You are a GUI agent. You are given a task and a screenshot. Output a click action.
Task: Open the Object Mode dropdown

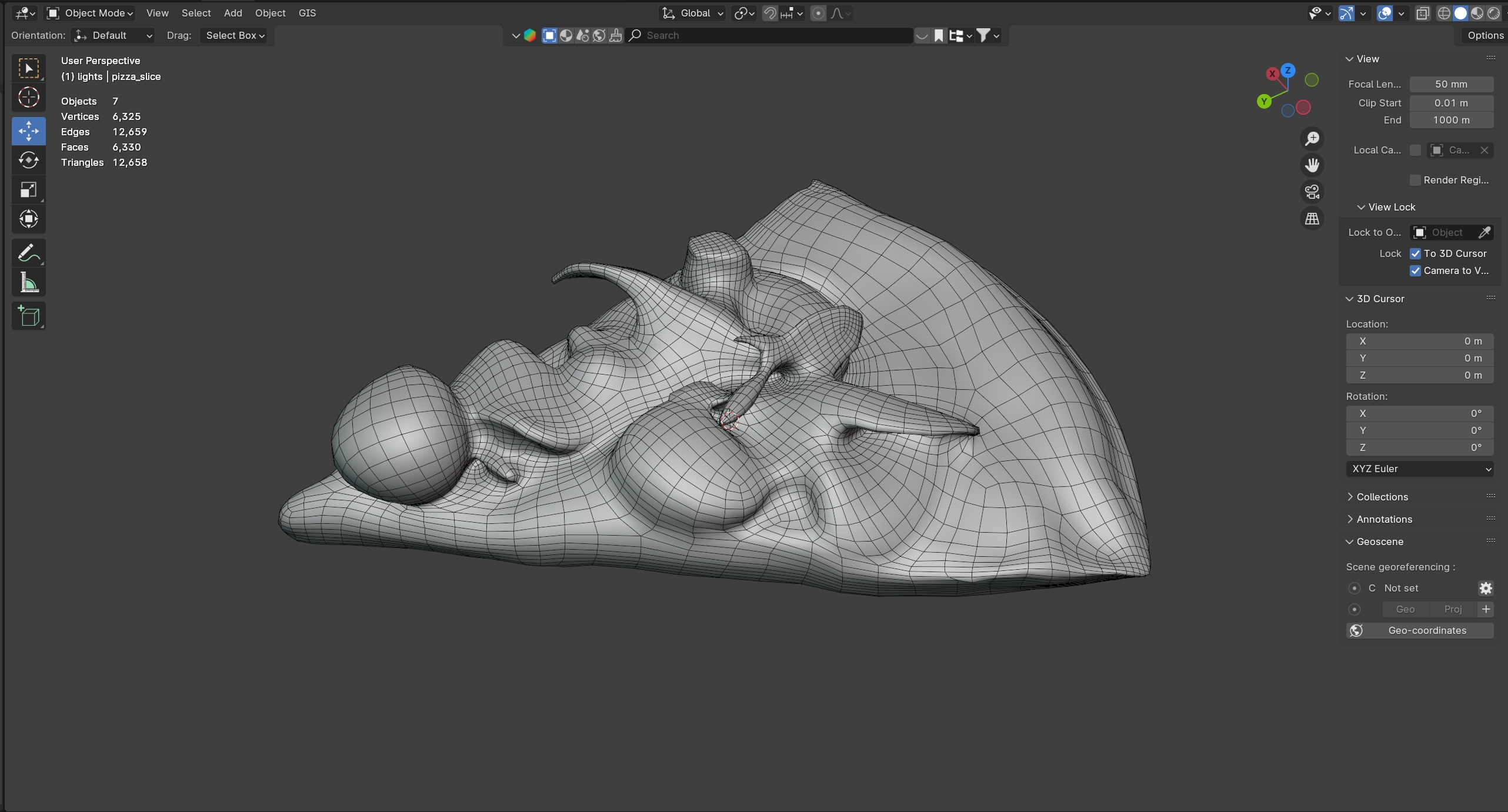tap(91, 13)
